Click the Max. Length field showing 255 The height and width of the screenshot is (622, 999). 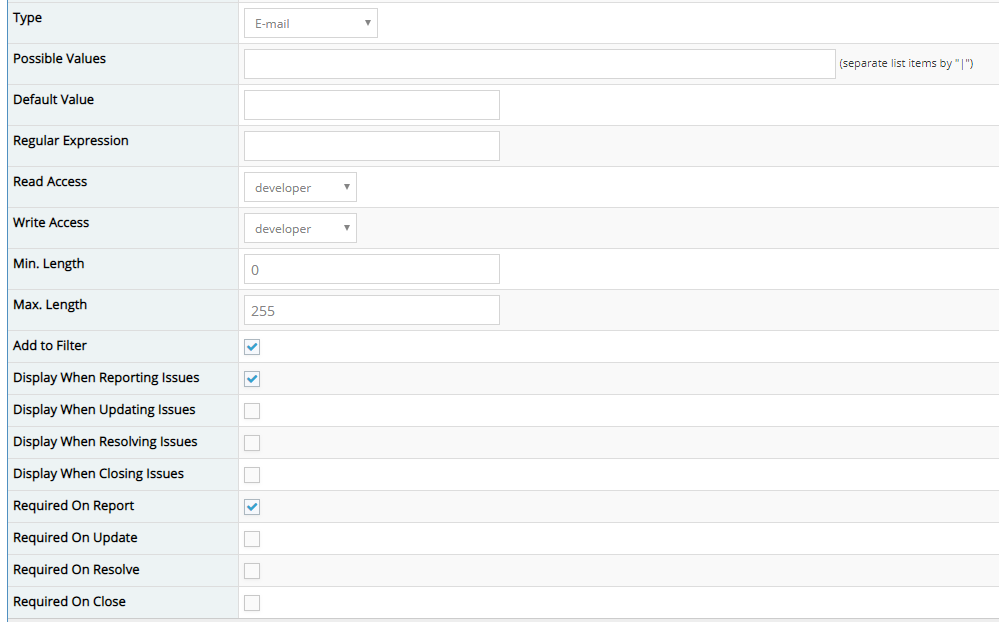pyautogui.click(x=371, y=311)
